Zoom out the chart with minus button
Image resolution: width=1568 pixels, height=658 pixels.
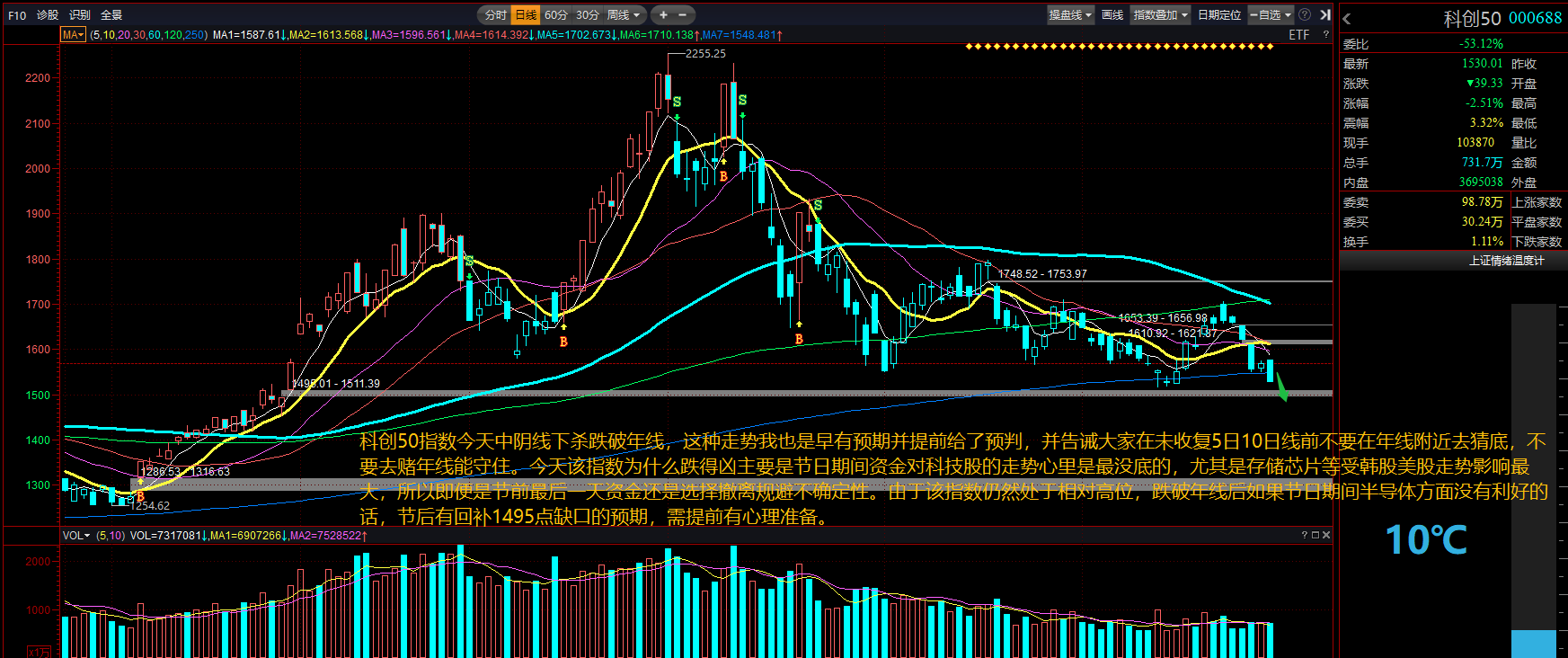click(683, 14)
